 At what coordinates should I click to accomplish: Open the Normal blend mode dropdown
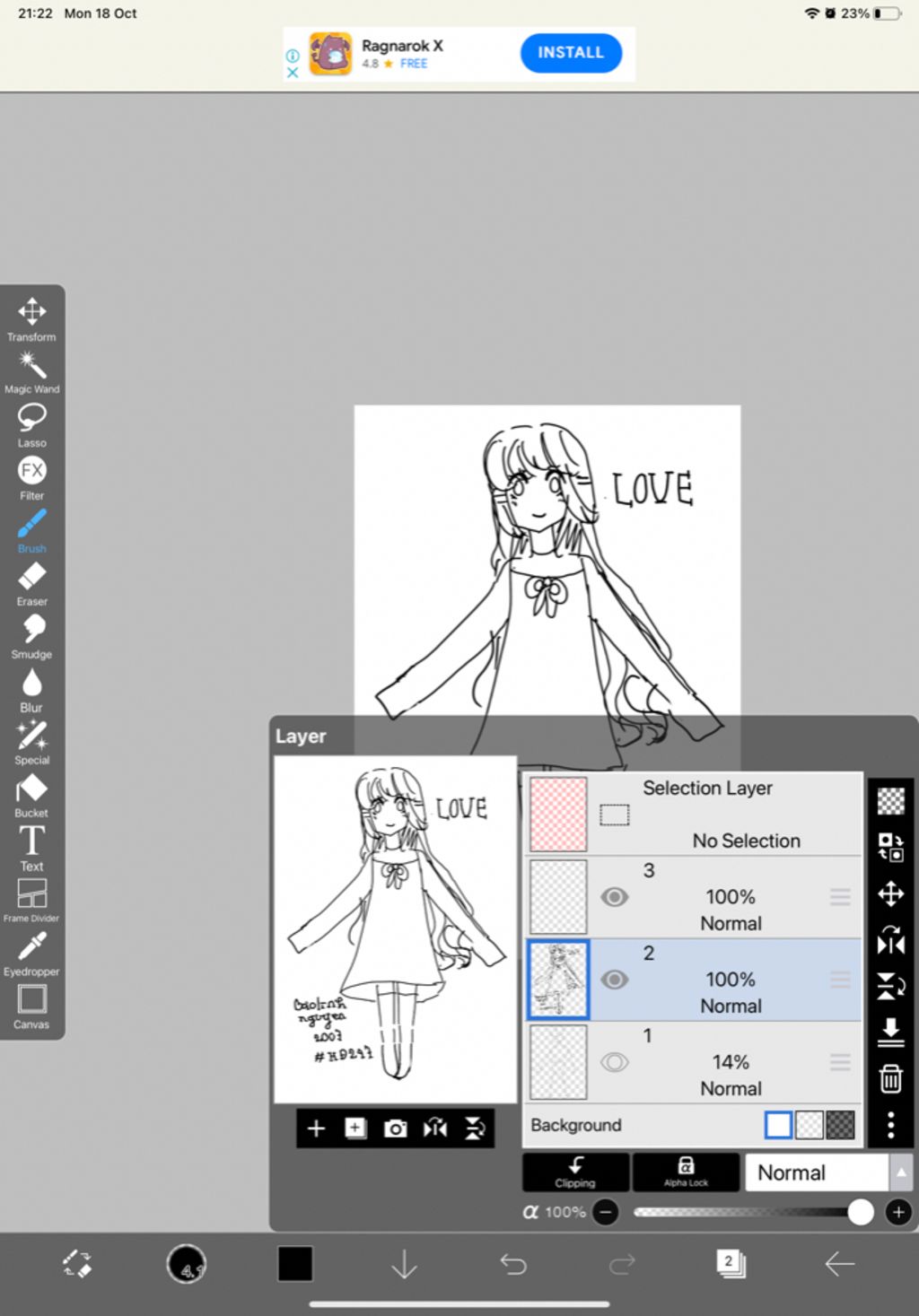point(816,1172)
